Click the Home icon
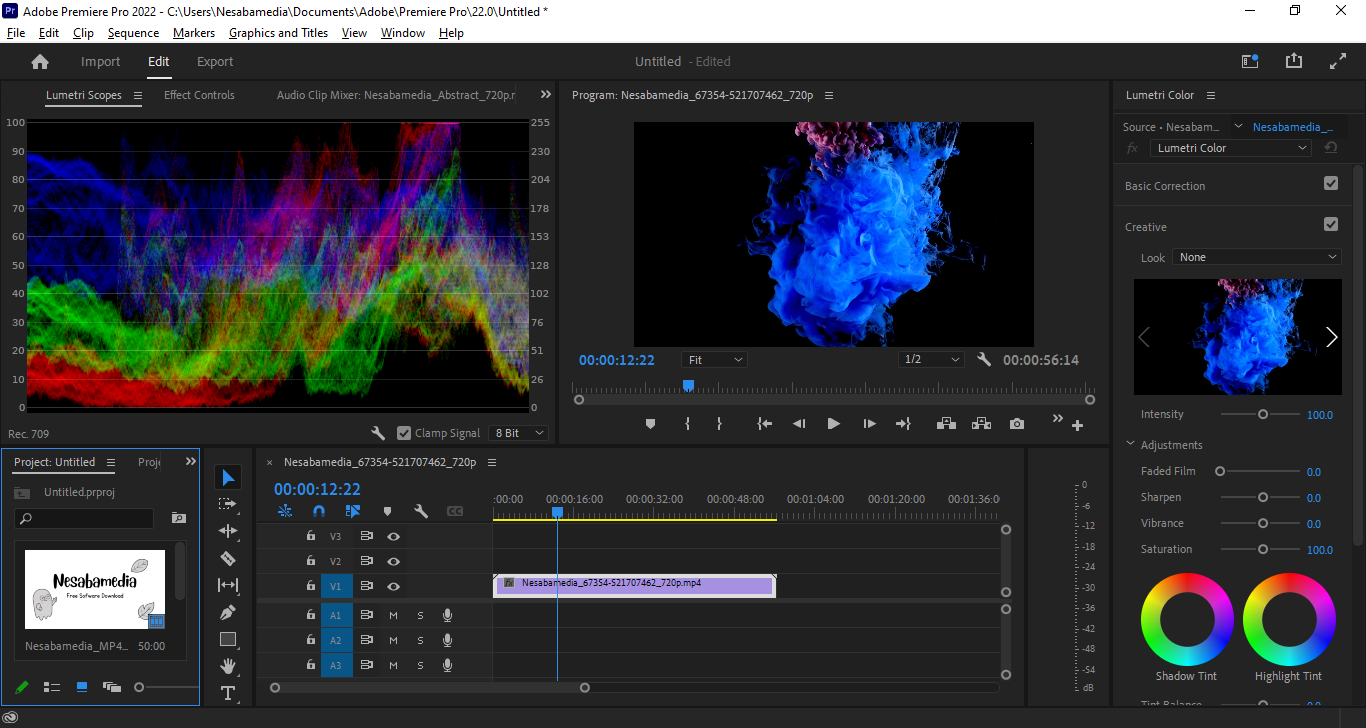This screenshot has width=1366, height=728. 40,62
